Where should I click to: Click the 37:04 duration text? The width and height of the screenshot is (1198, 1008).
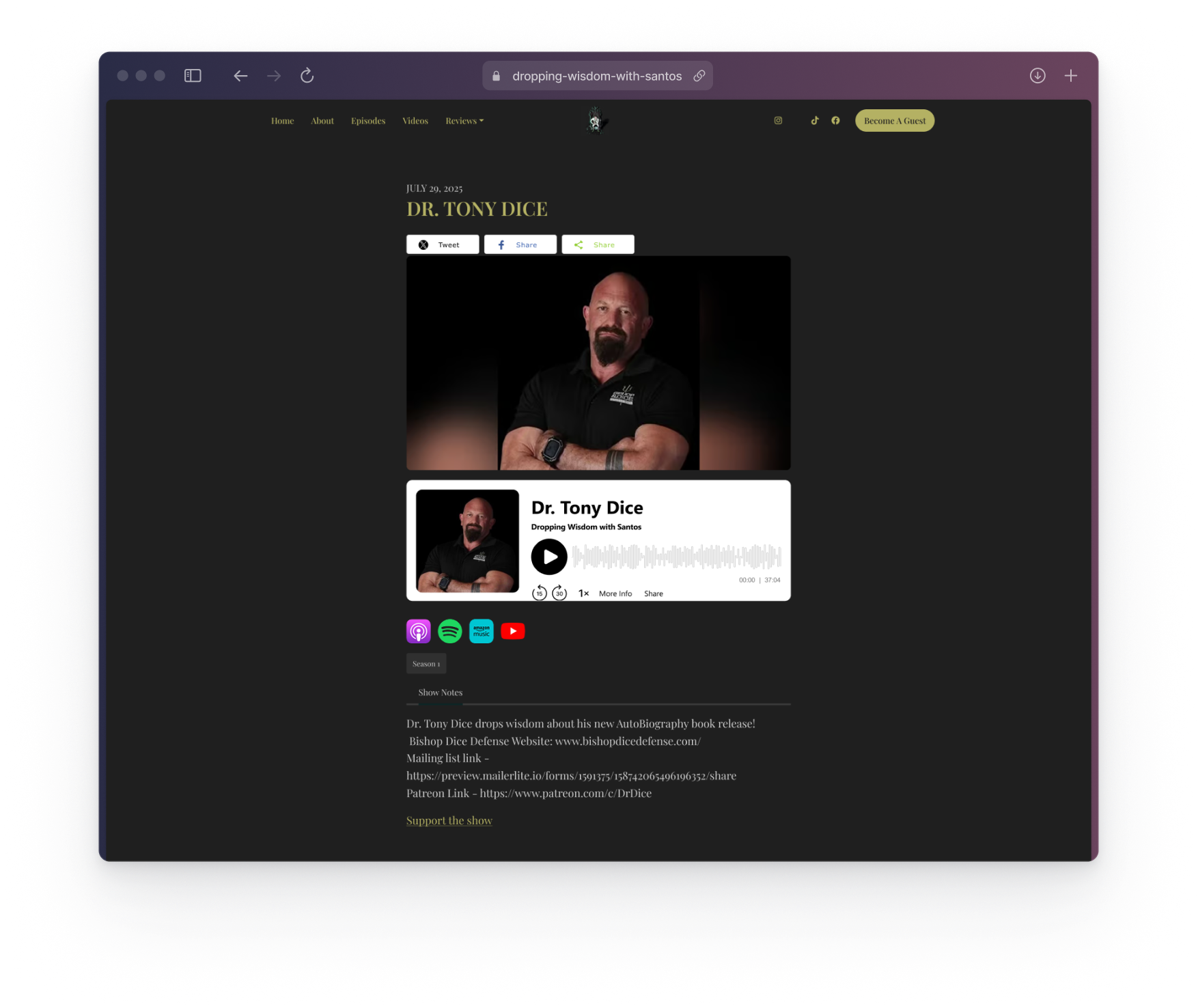tap(772, 580)
